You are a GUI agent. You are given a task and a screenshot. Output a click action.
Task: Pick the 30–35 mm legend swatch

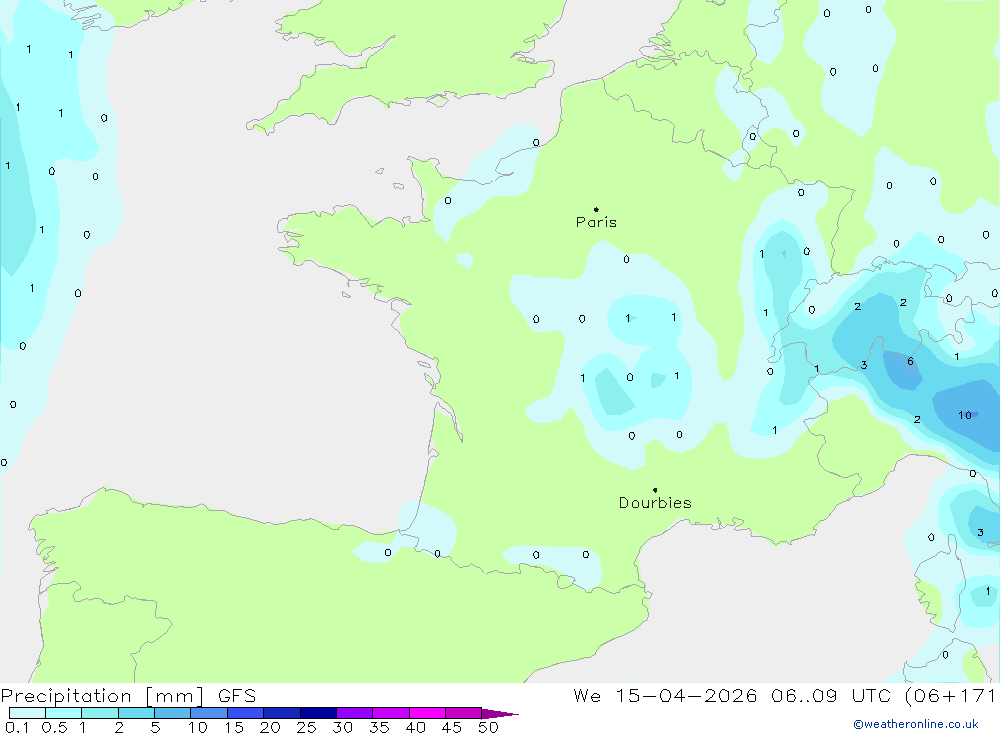(x=355, y=713)
